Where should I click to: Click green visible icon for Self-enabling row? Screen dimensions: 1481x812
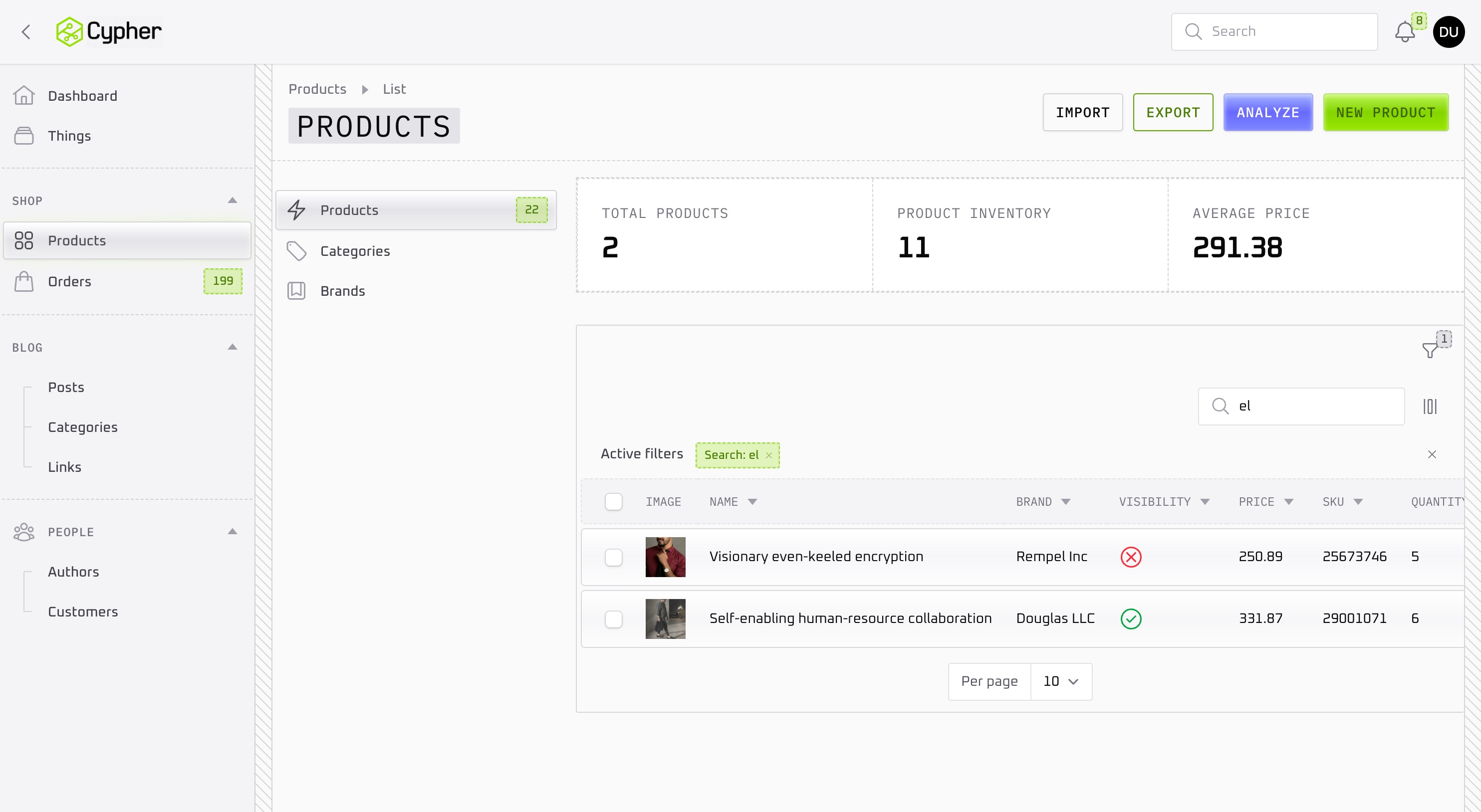point(1131,618)
